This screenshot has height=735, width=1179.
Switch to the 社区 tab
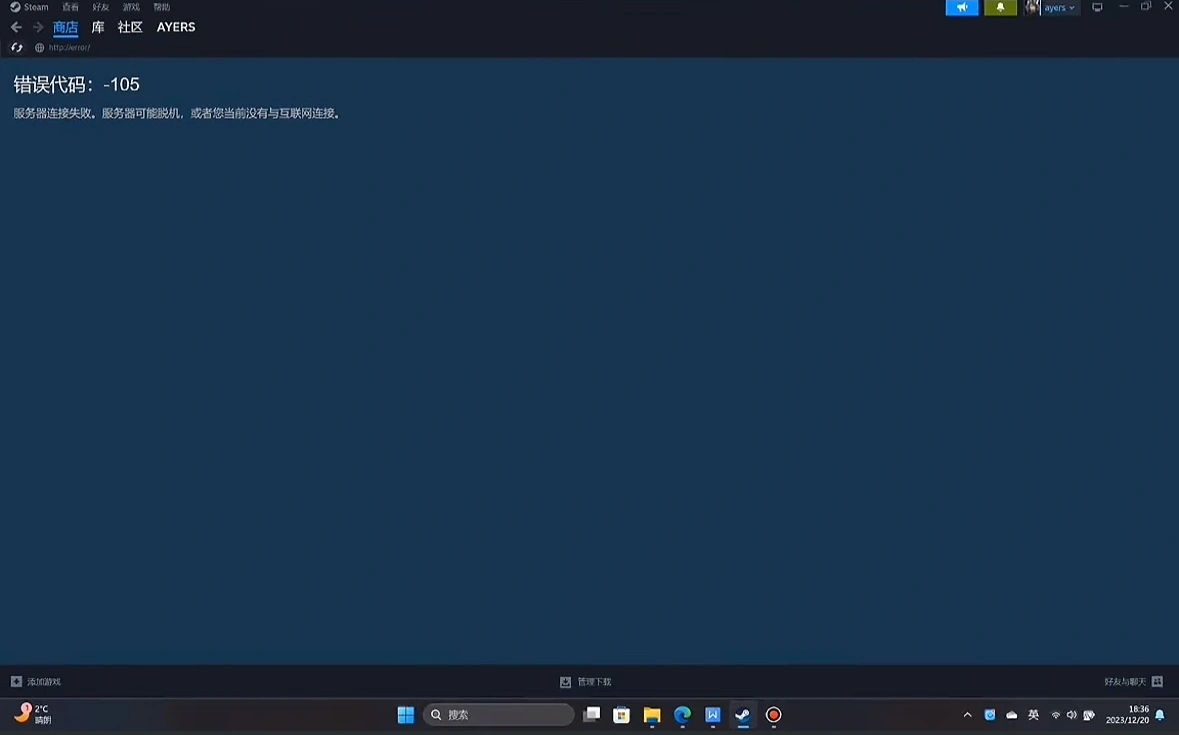(x=128, y=27)
